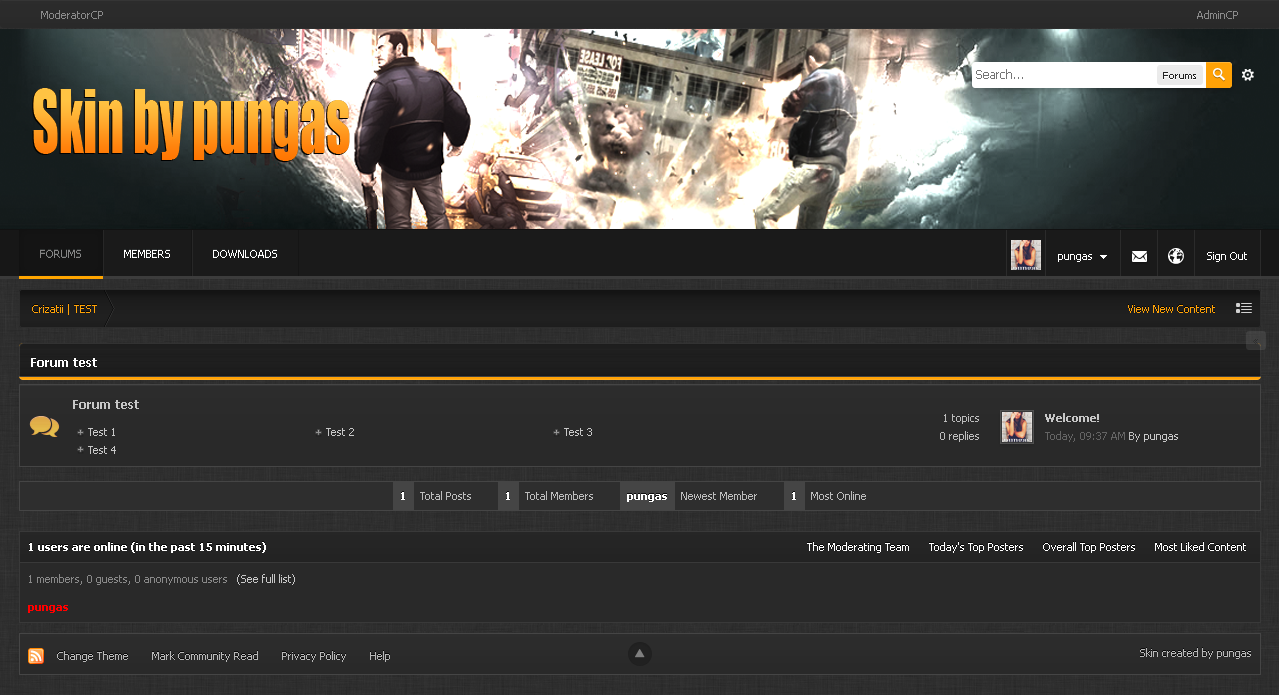Click the forum sidebar list icon
This screenshot has height=695, width=1279.
point(1243,309)
